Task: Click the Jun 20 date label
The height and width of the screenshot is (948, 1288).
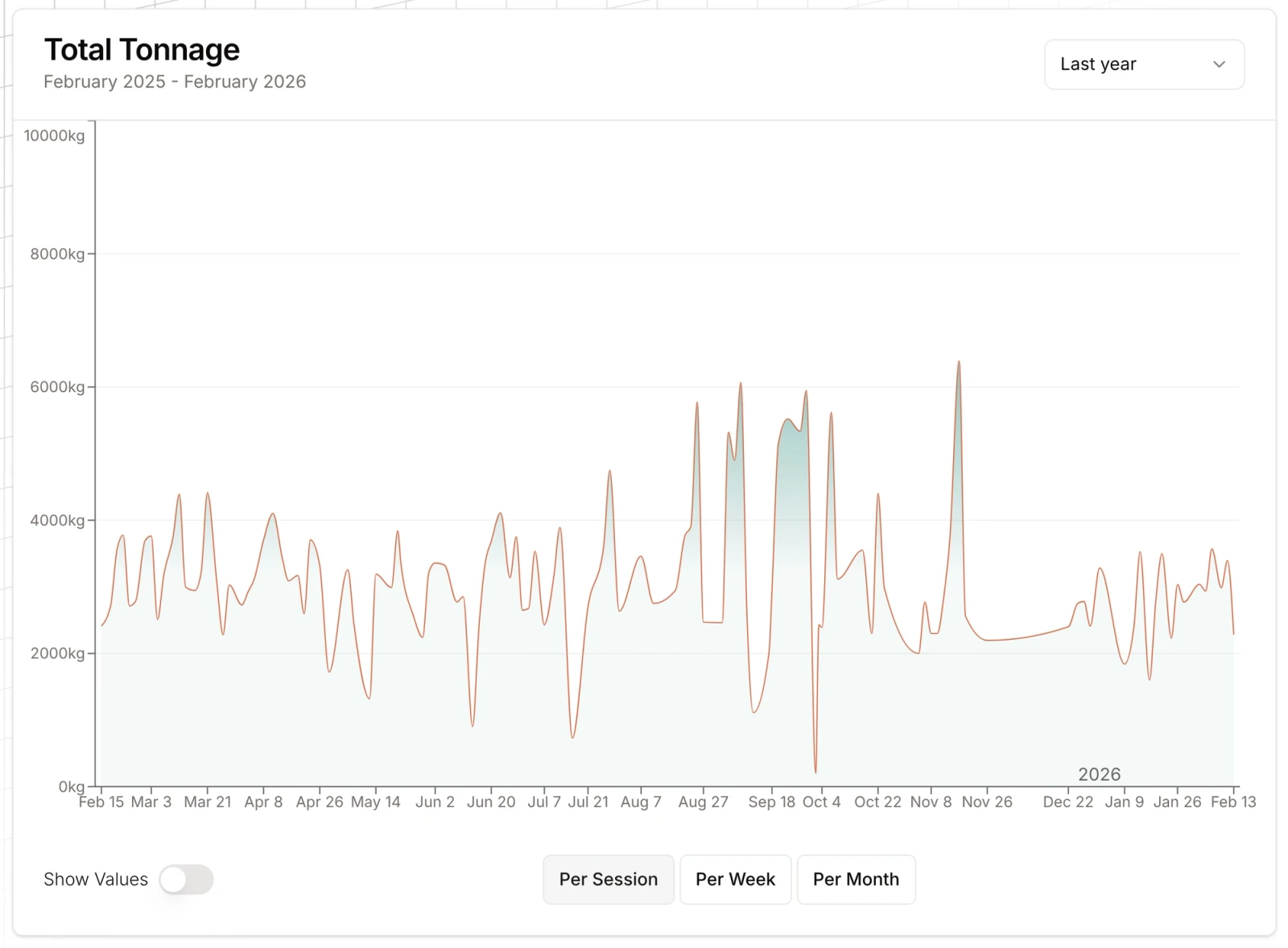Action: pyautogui.click(x=491, y=802)
